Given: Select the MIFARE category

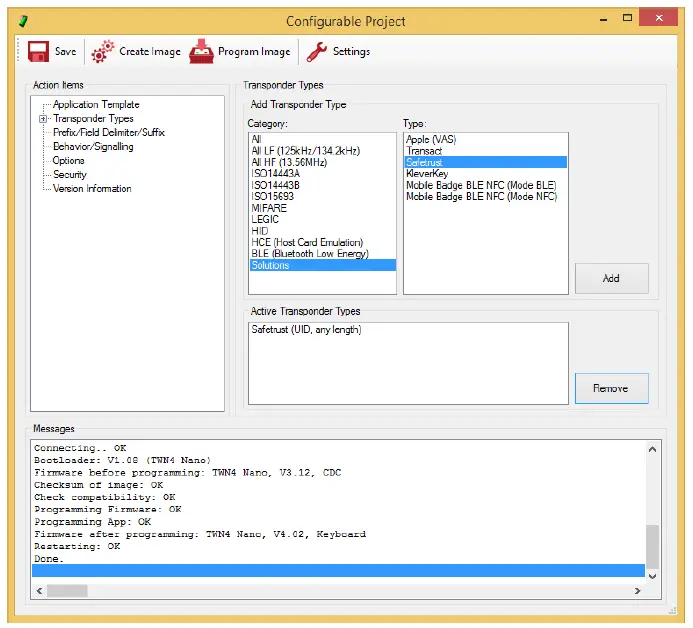Looking at the screenshot, I should 268,208.
